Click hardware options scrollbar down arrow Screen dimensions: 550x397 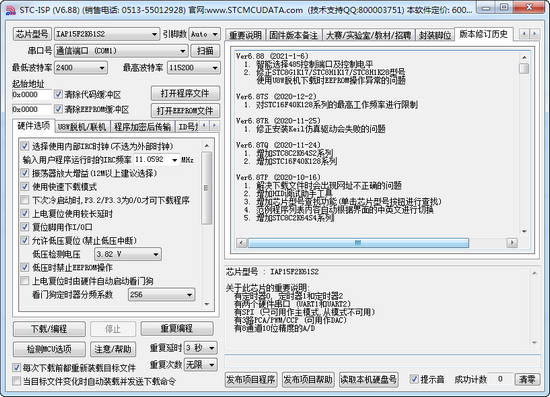pos(207,304)
